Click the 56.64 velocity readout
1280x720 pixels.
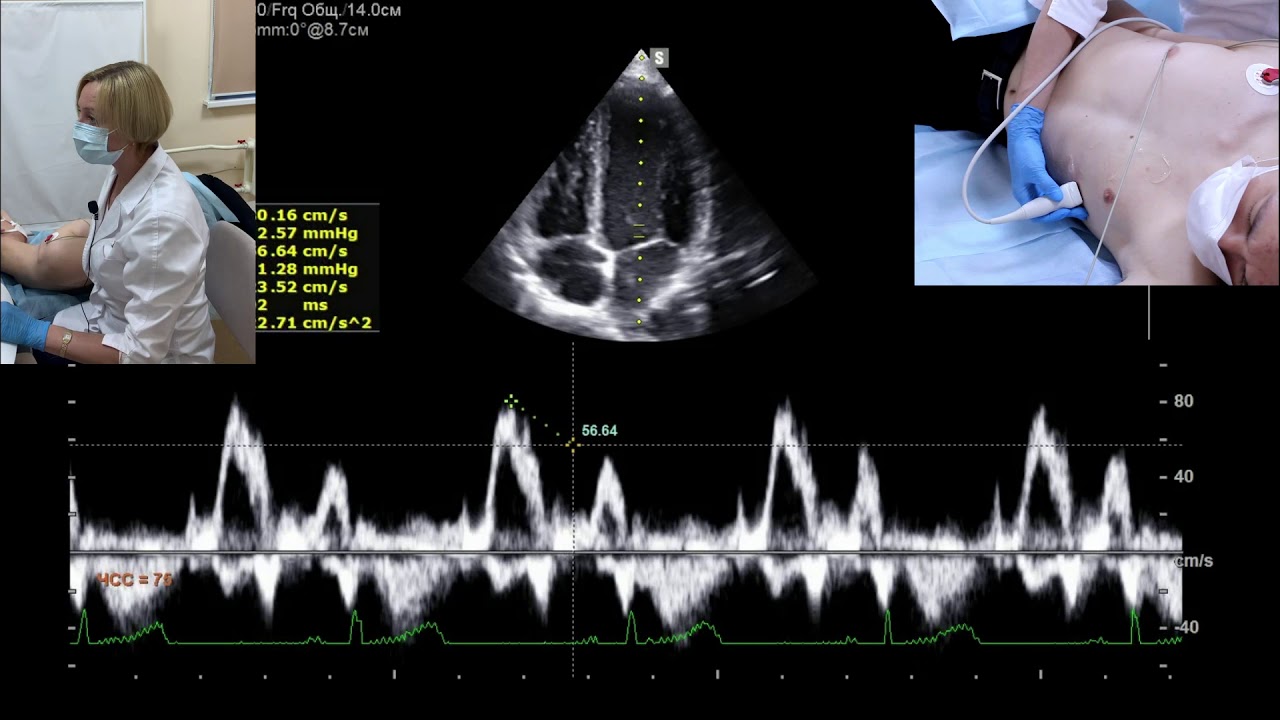coord(599,431)
